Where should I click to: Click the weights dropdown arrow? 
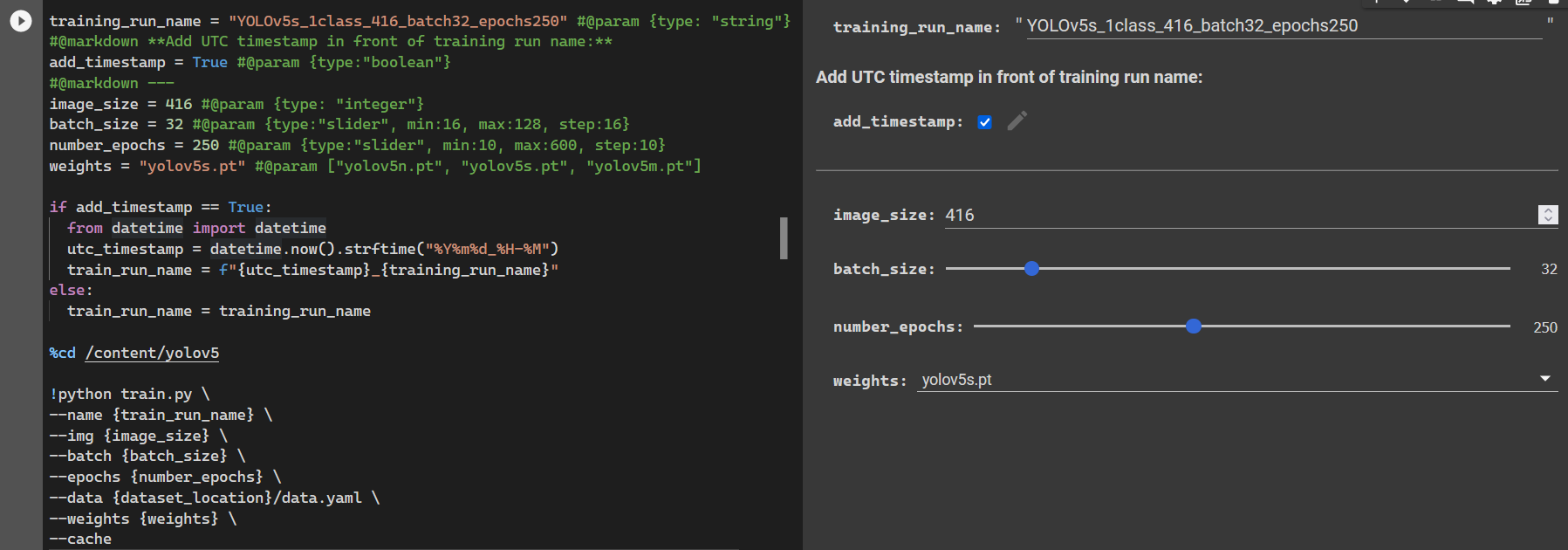point(1545,378)
